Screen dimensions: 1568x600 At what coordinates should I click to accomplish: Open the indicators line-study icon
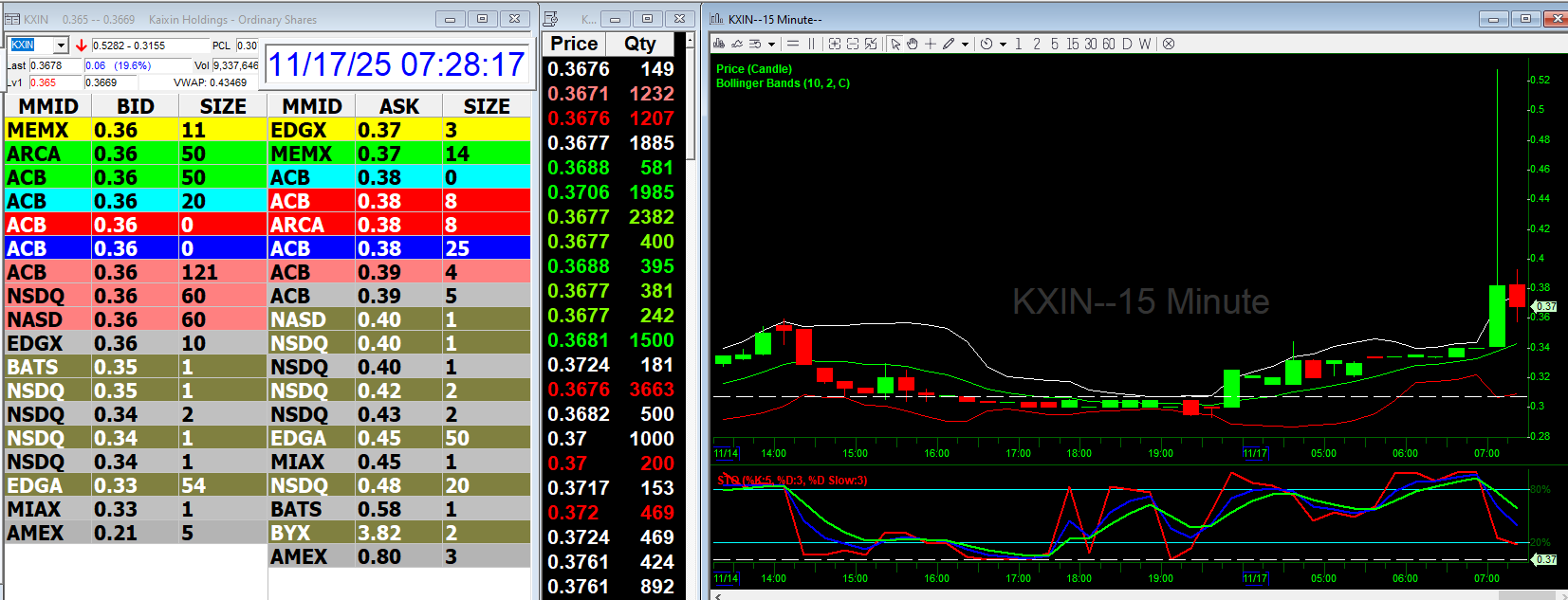(x=755, y=44)
